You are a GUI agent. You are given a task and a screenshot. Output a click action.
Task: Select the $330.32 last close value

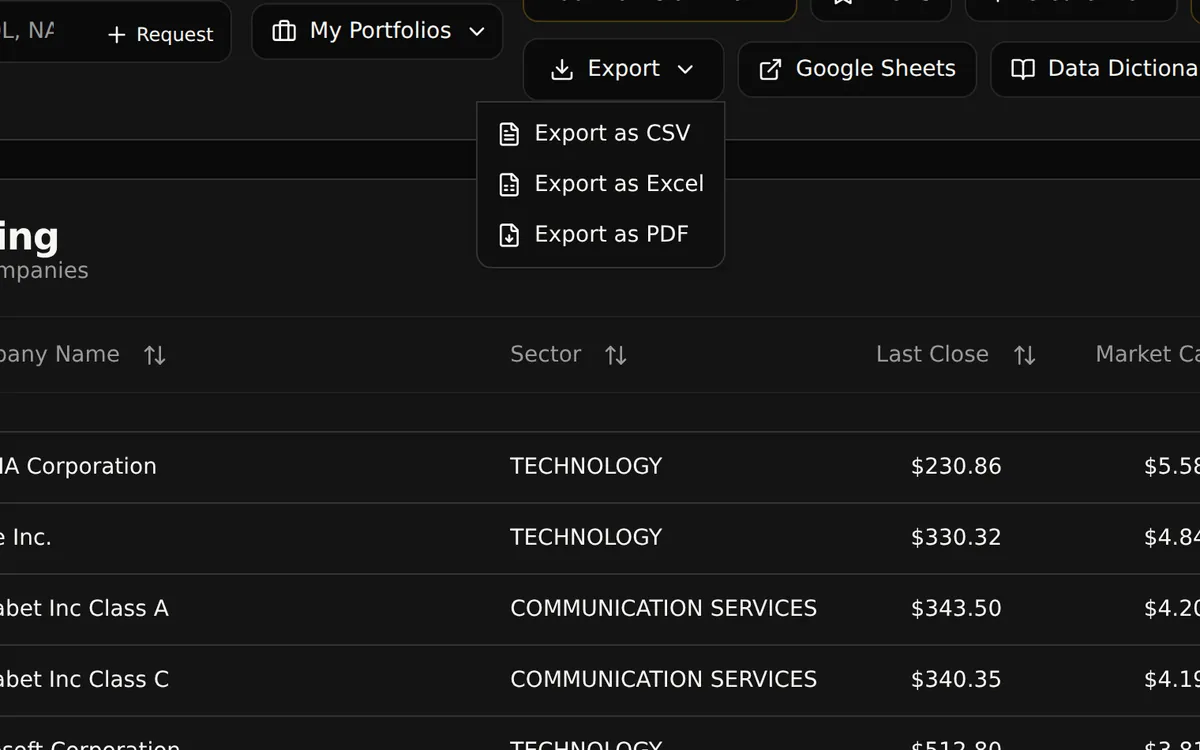point(956,537)
